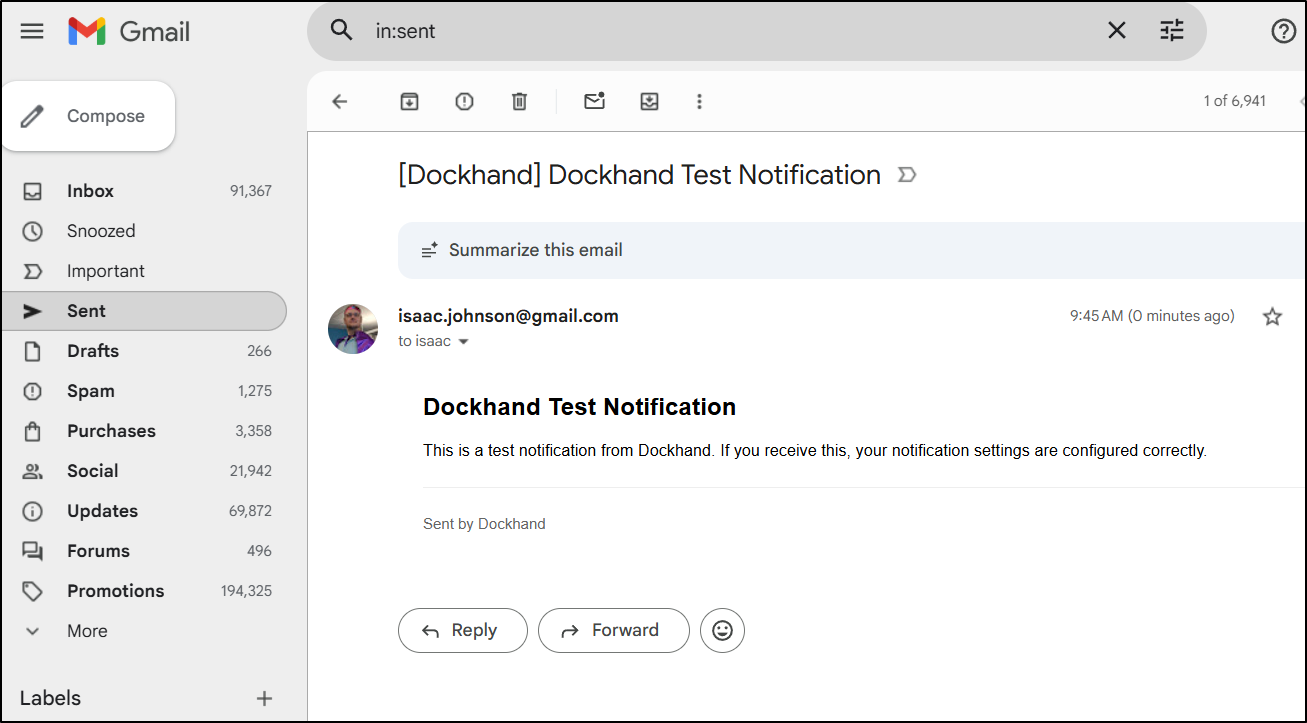Click the Reply button
The height and width of the screenshot is (723, 1307).
pyautogui.click(x=462, y=631)
